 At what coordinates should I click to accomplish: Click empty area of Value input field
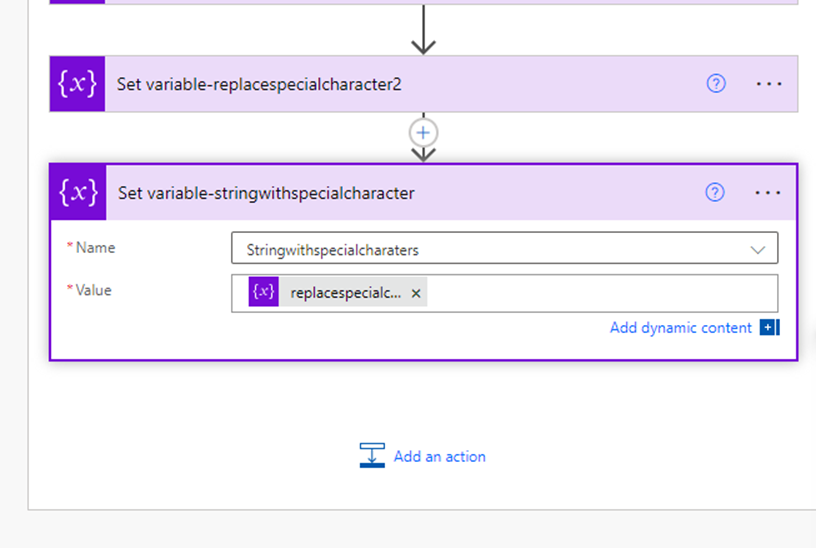click(600, 293)
